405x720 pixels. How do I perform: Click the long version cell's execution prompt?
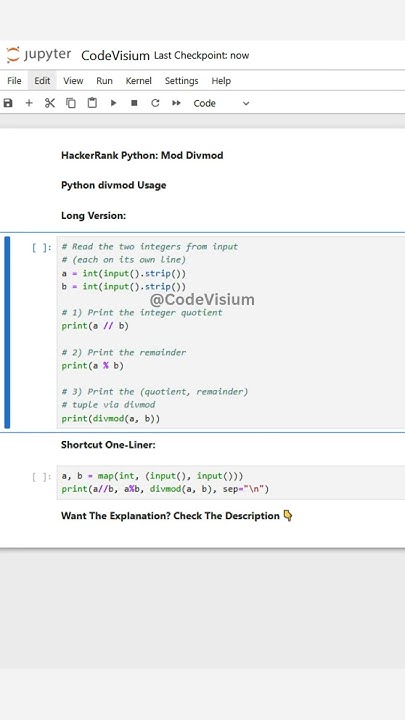click(x=42, y=248)
